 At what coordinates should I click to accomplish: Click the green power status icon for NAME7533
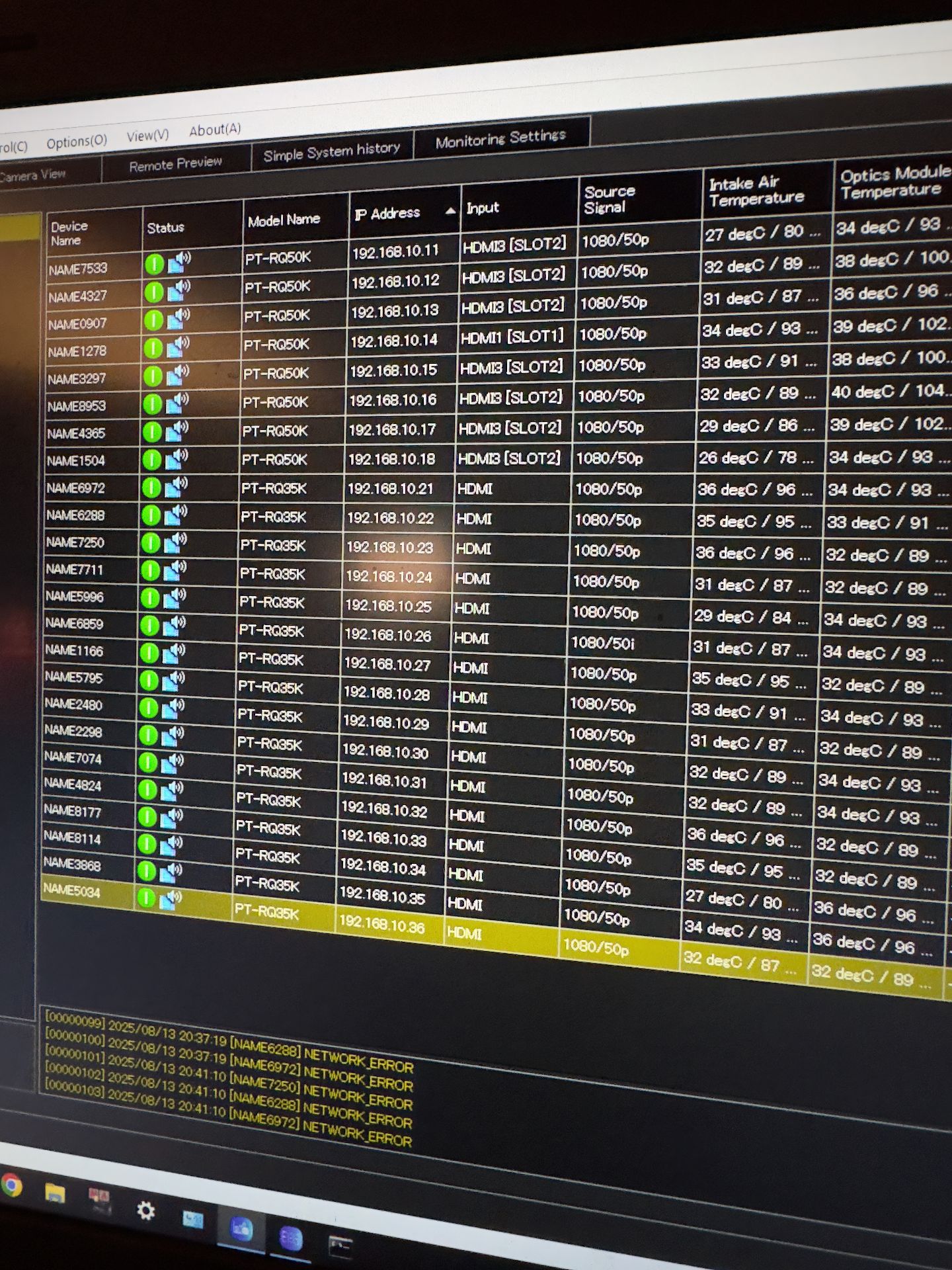click(154, 265)
